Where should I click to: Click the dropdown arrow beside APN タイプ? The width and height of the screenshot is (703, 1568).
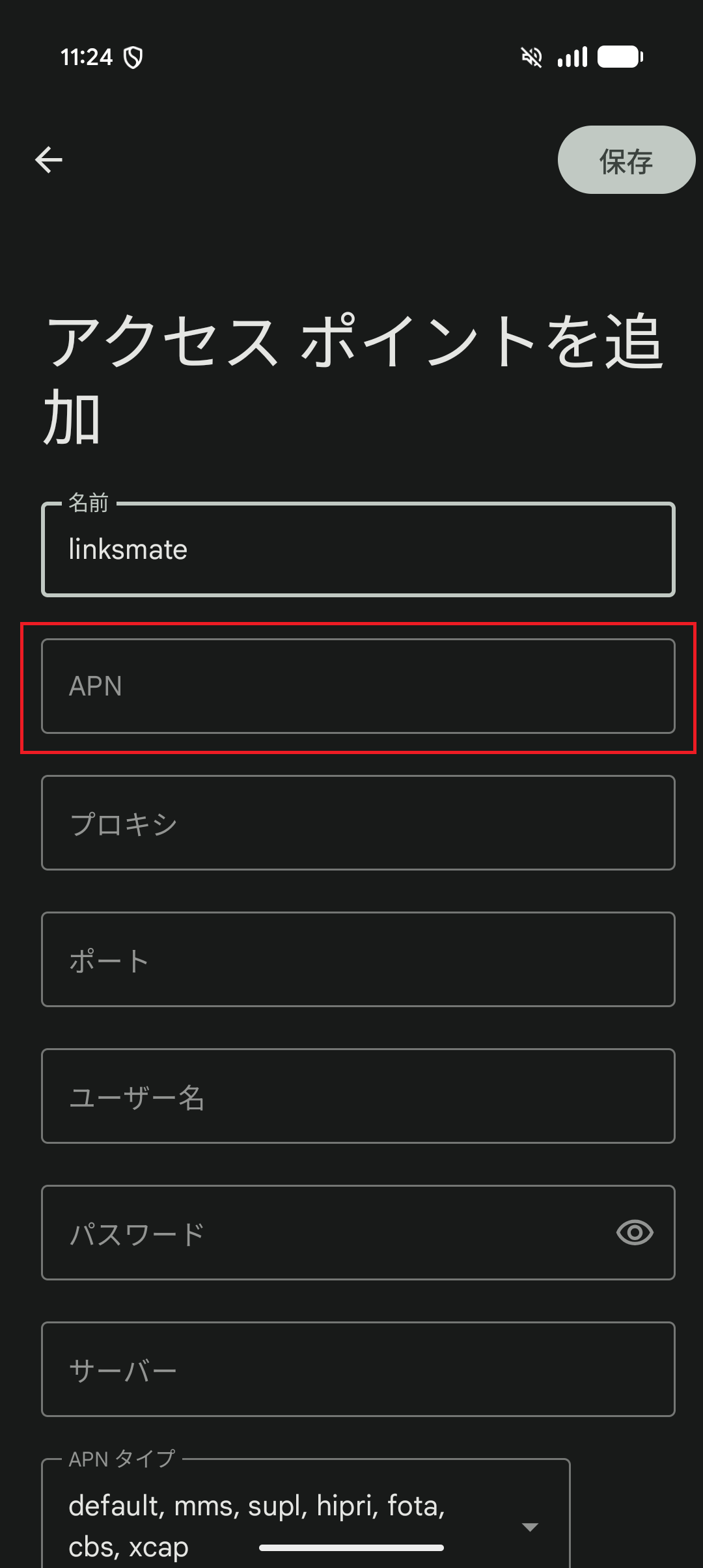pos(531,1526)
